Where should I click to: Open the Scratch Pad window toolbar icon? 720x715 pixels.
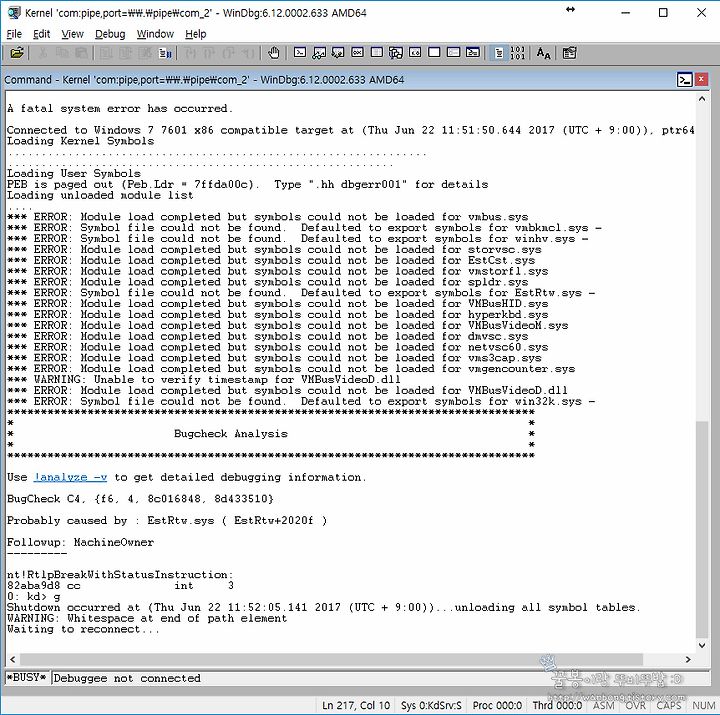point(434,53)
